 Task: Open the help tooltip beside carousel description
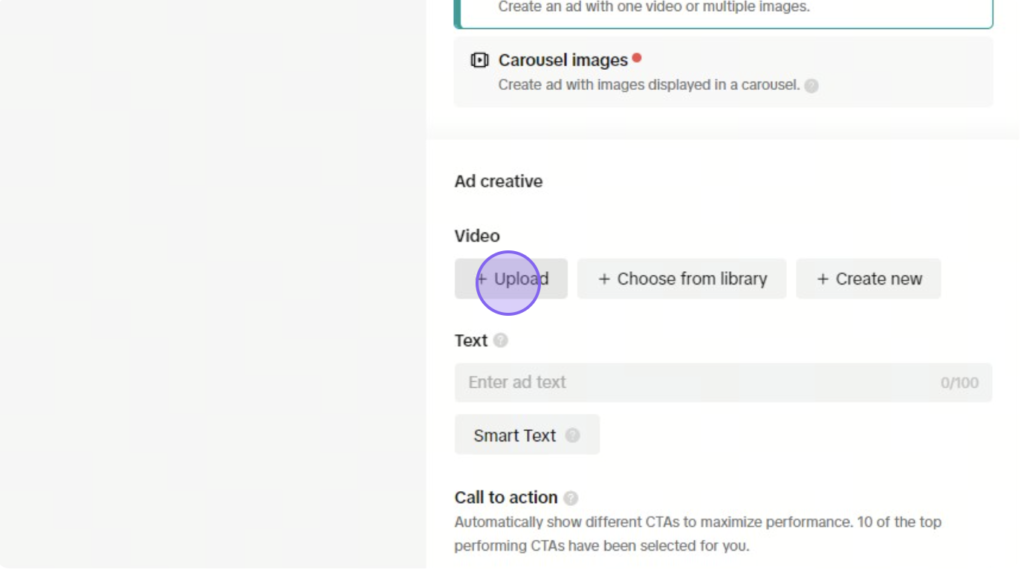point(811,86)
